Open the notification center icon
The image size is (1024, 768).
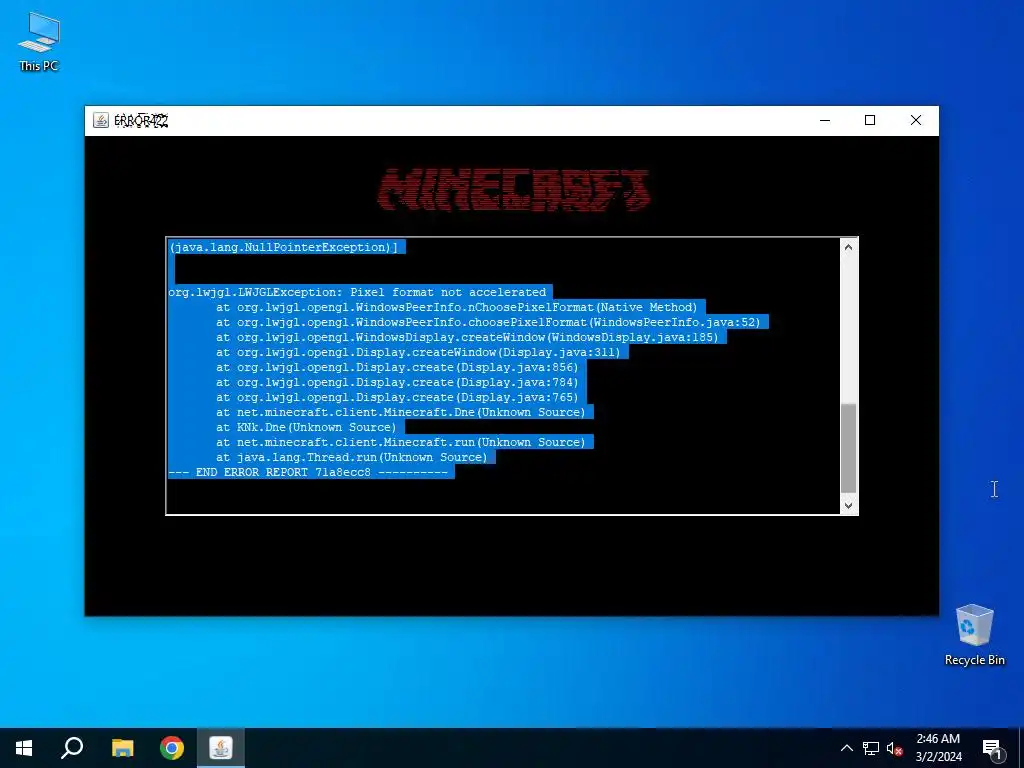(x=993, y=748)
